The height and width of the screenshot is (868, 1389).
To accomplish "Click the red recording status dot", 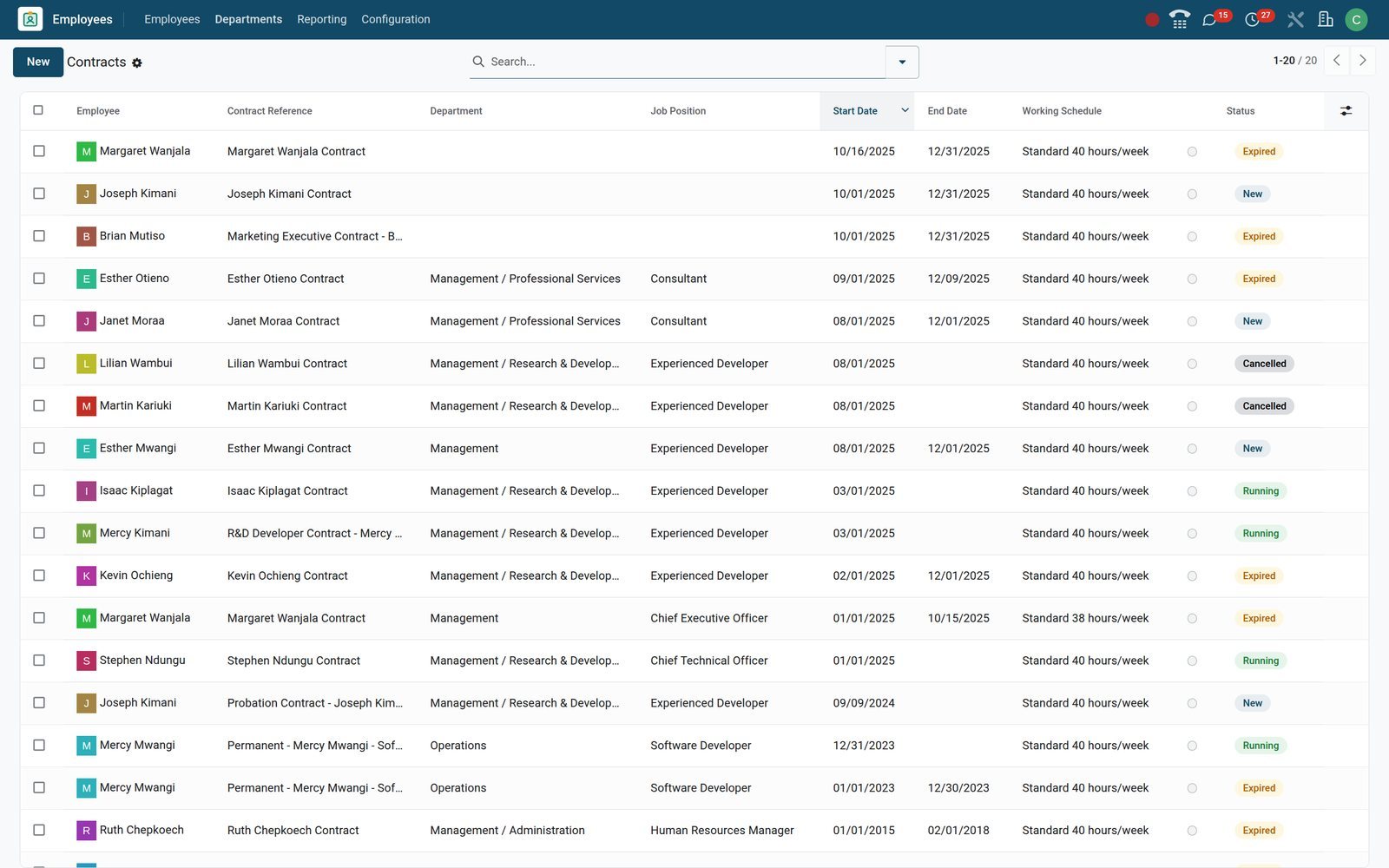I will point(1152,20).
